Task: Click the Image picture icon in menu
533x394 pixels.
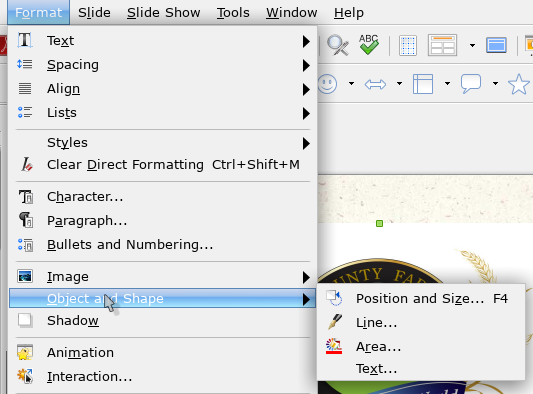Action: tap(25, 276)
